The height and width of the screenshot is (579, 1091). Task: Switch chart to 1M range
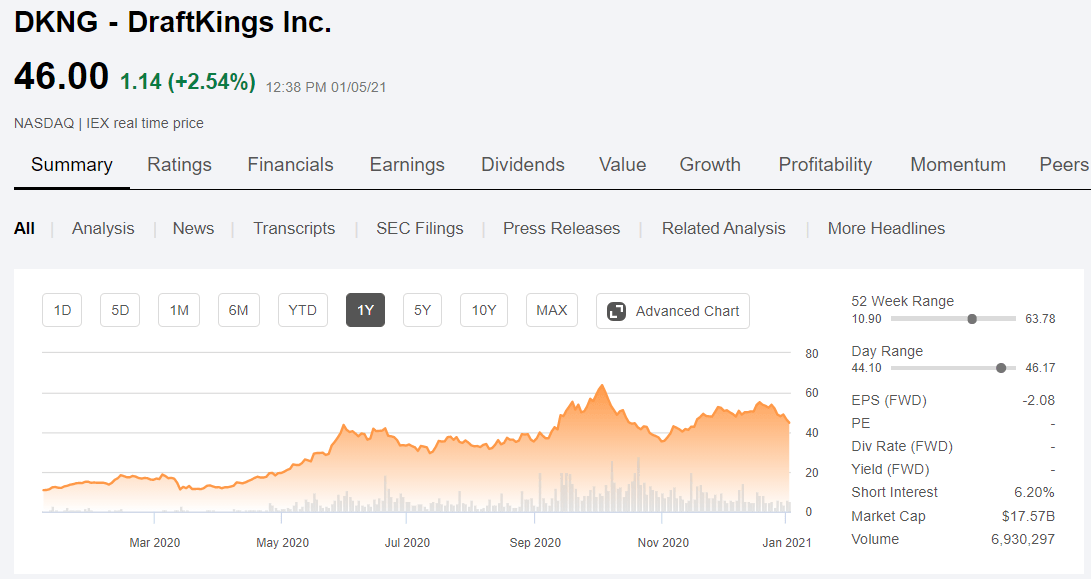[179, 310]
